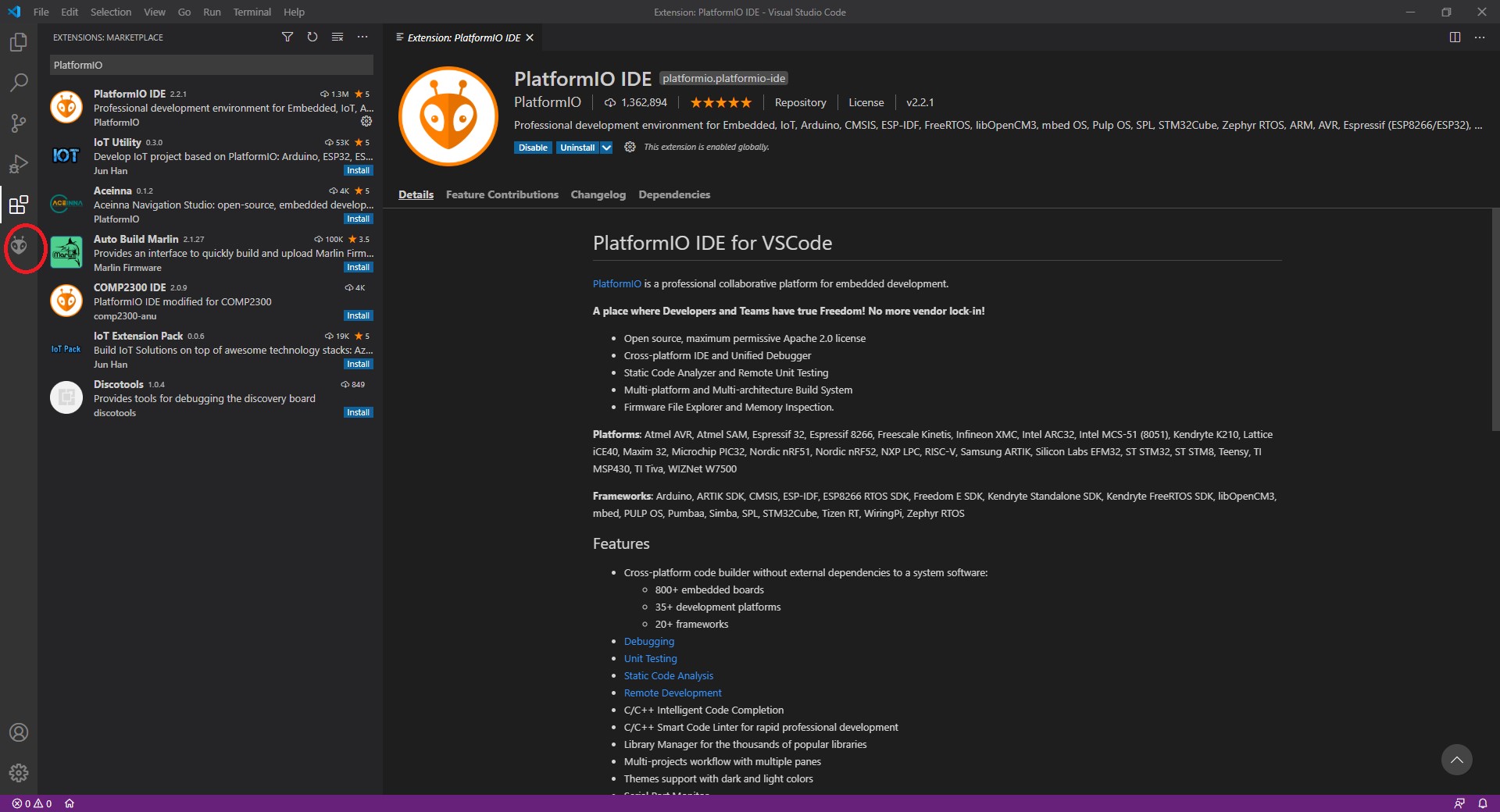The image size is (1500, 812).
Task: Open the Search view in activity bar
Action: pos(19,83)
